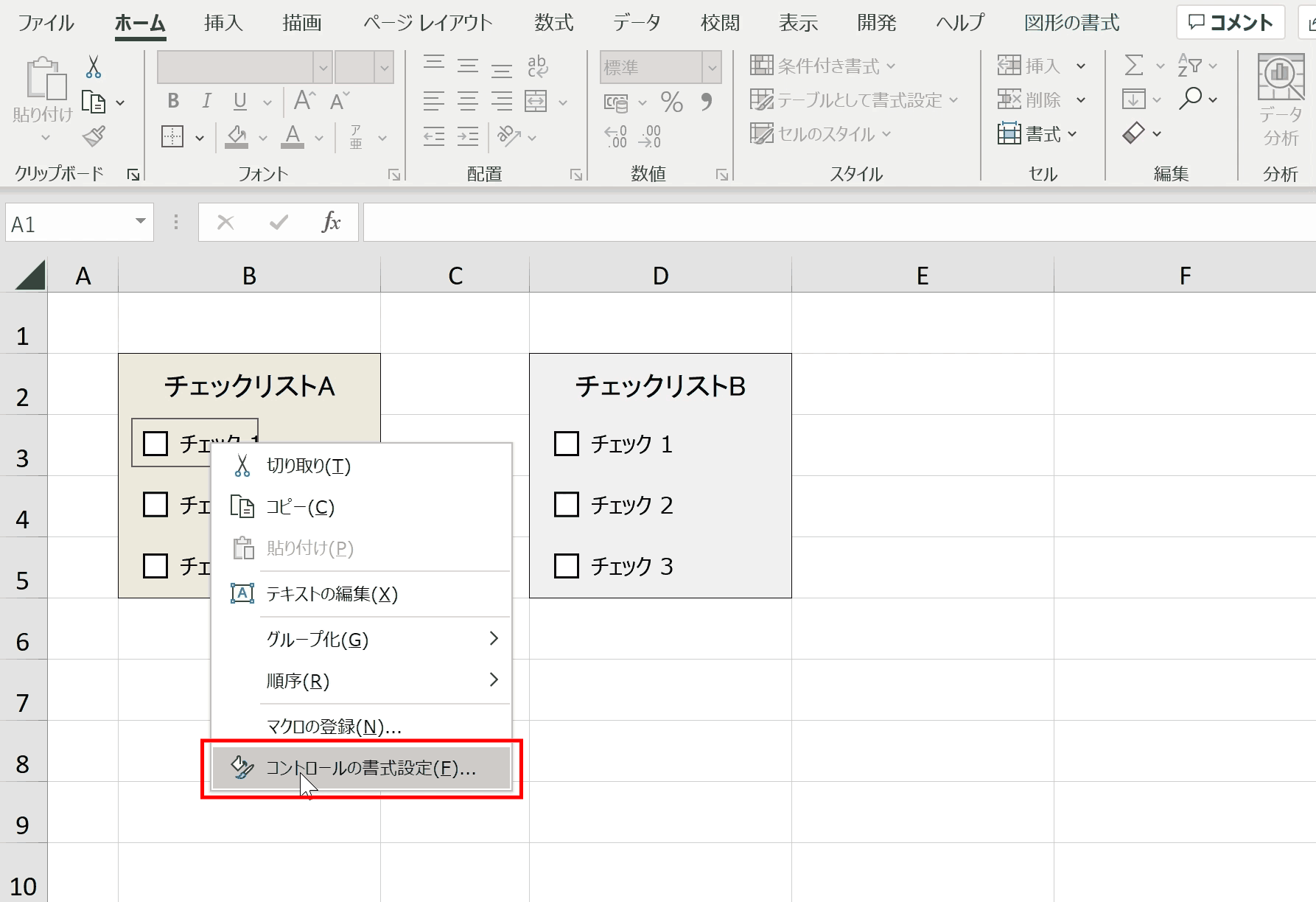Screen dimensions: 1316x902
Task: Click the insert function fx icon
Action: (332, 223)
